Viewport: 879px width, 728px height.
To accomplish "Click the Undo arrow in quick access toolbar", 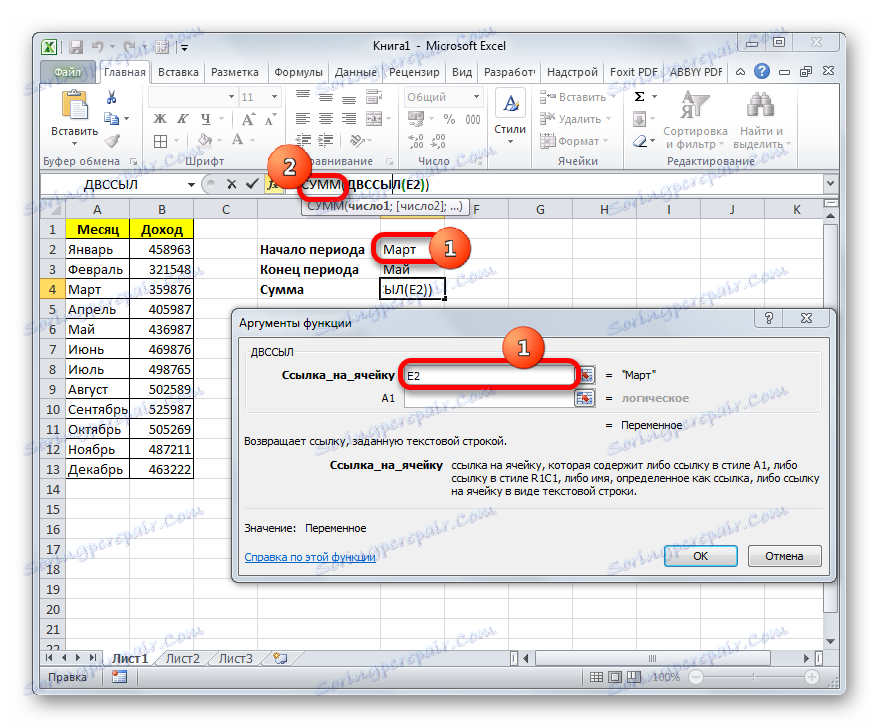I will [98, 47].
